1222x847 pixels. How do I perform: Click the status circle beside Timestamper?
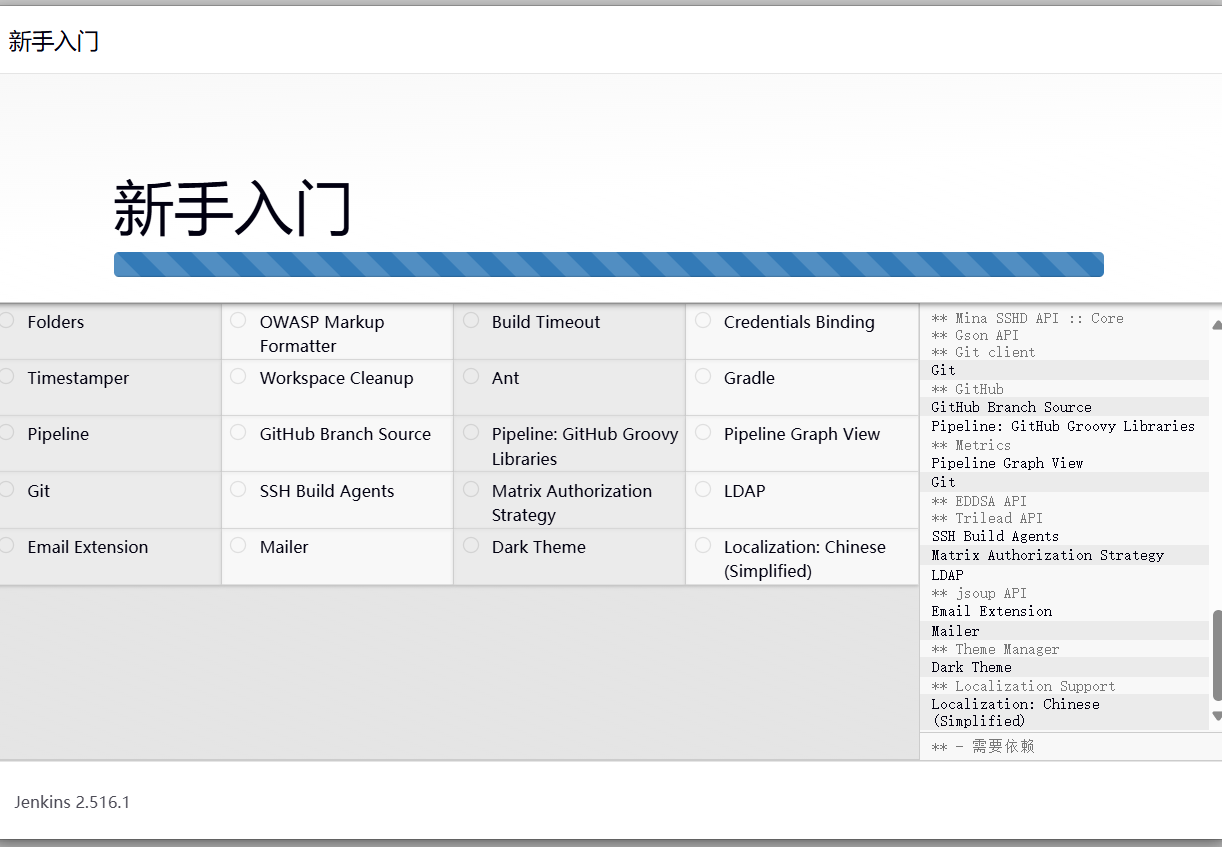coord(7,376)
